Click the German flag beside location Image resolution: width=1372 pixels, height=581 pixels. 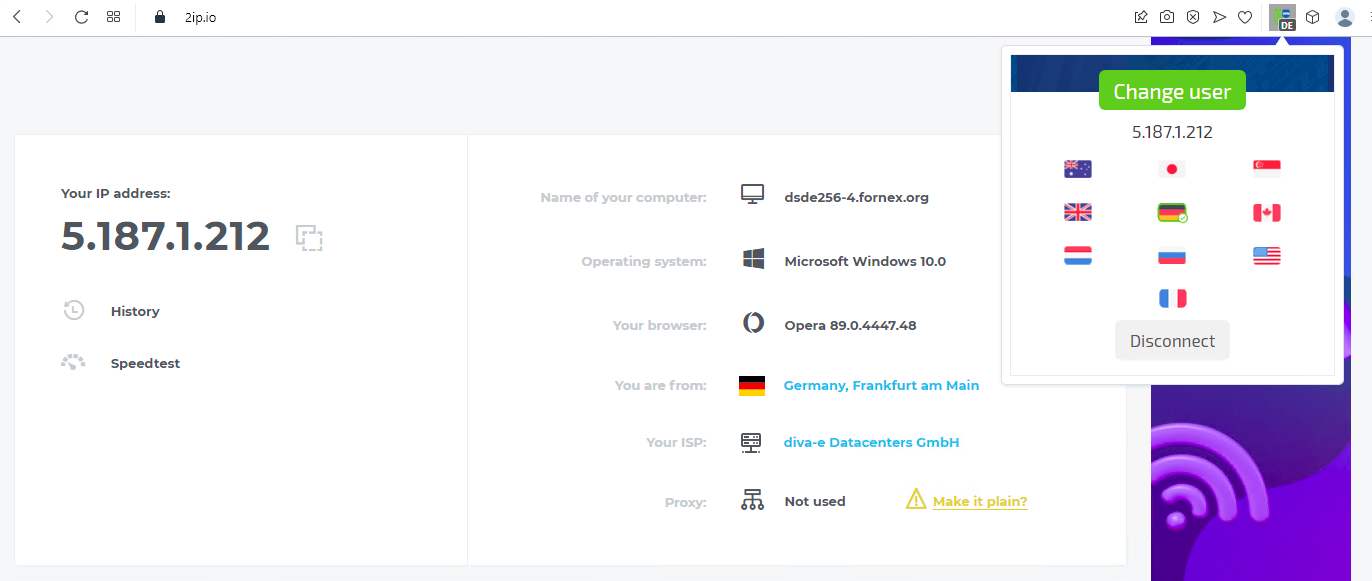[752, 385]
